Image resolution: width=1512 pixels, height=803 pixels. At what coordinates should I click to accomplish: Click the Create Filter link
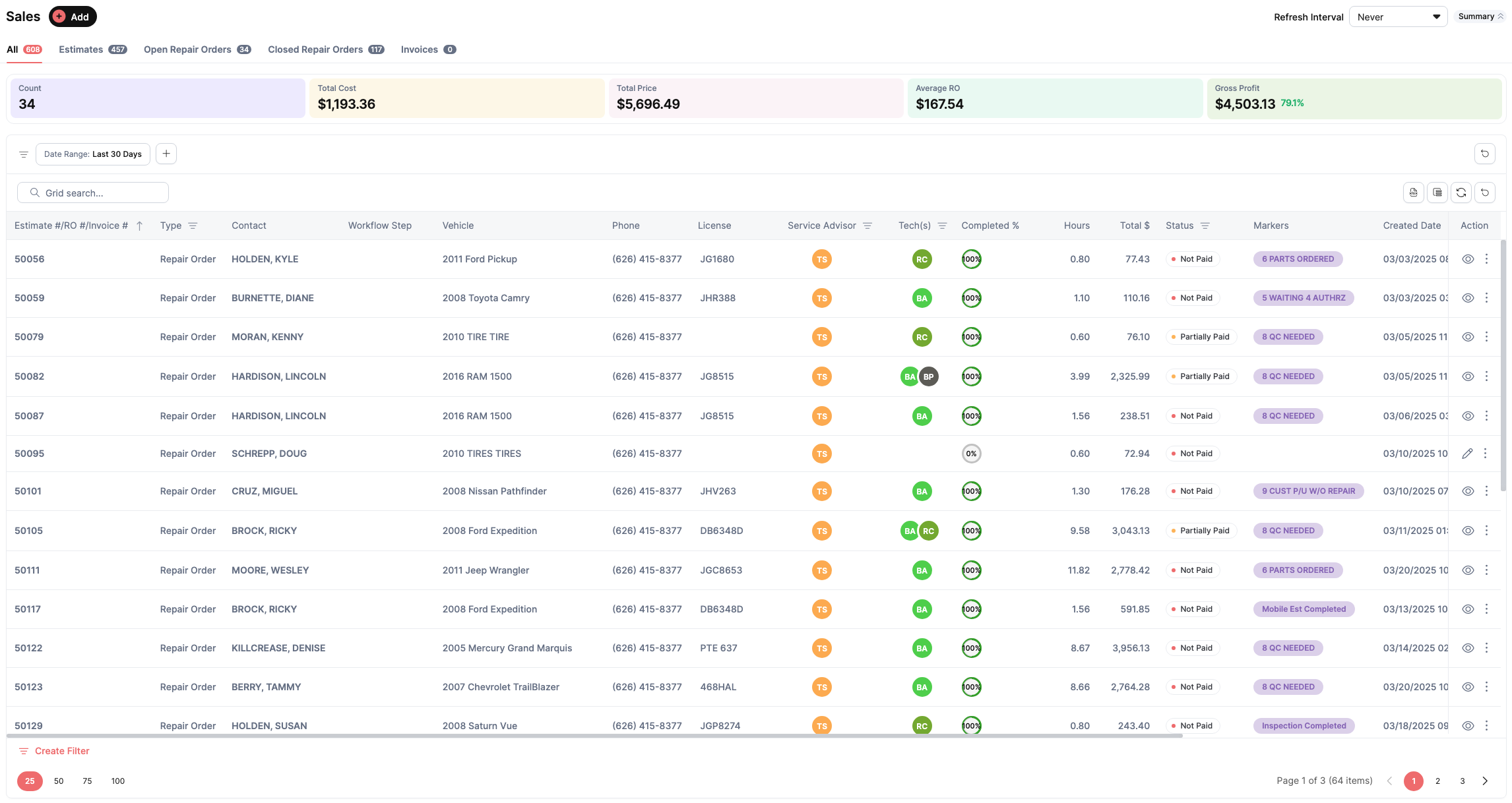point(62,751)
